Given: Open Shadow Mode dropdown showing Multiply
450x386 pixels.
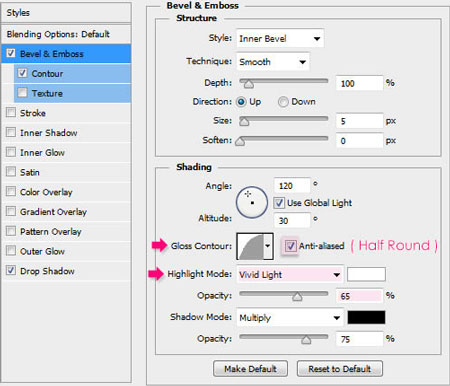Looking at the screenshot, I should [290, 317].
